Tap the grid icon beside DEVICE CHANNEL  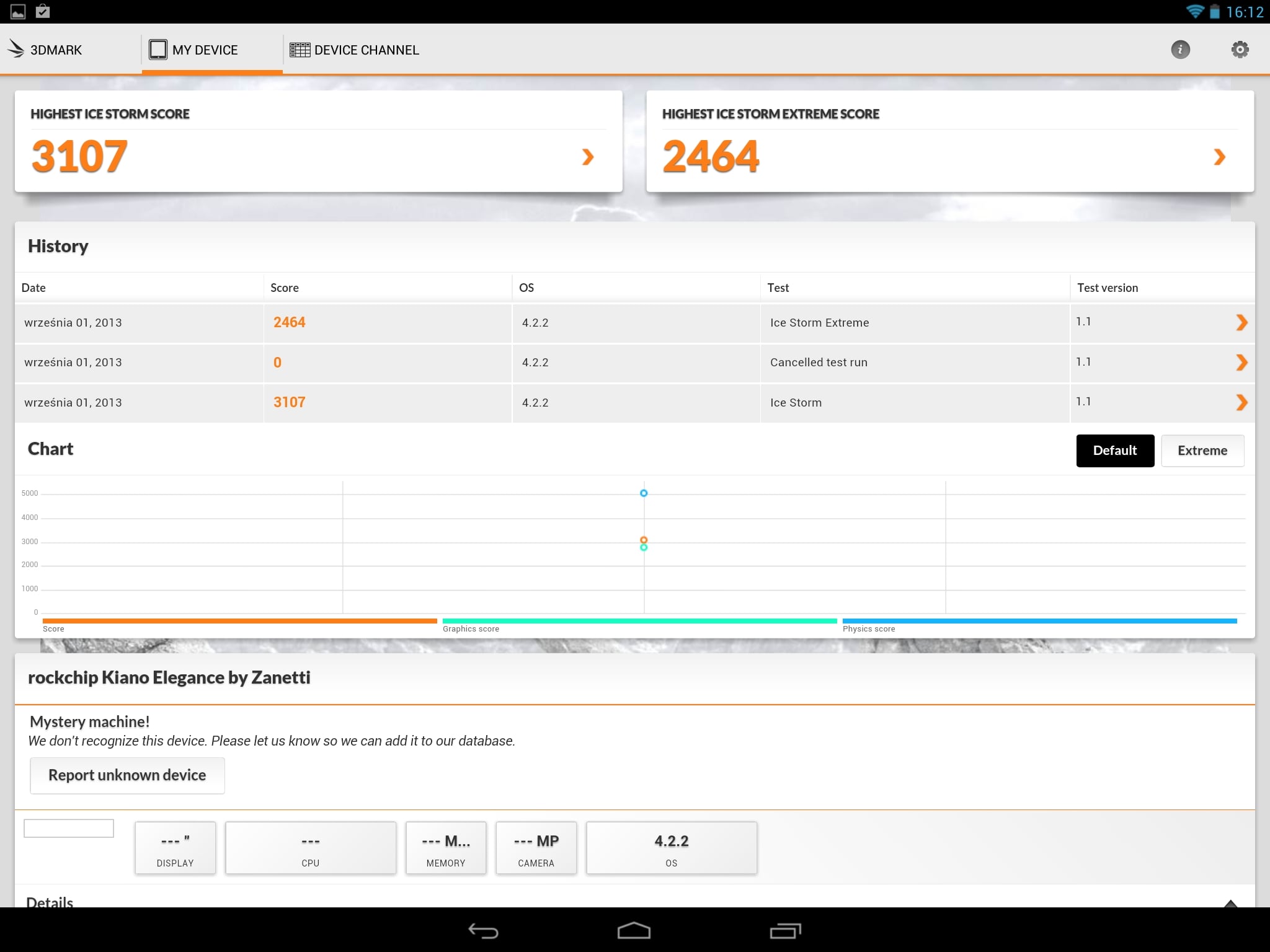[300, 50]
